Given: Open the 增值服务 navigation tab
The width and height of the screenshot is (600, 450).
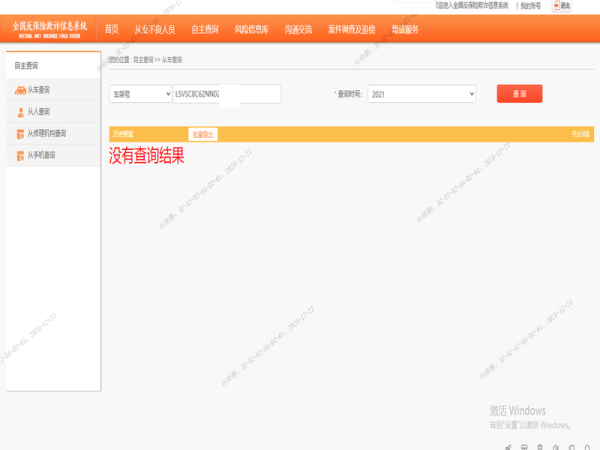Looking at the screenshot, I should click(405, 29).
